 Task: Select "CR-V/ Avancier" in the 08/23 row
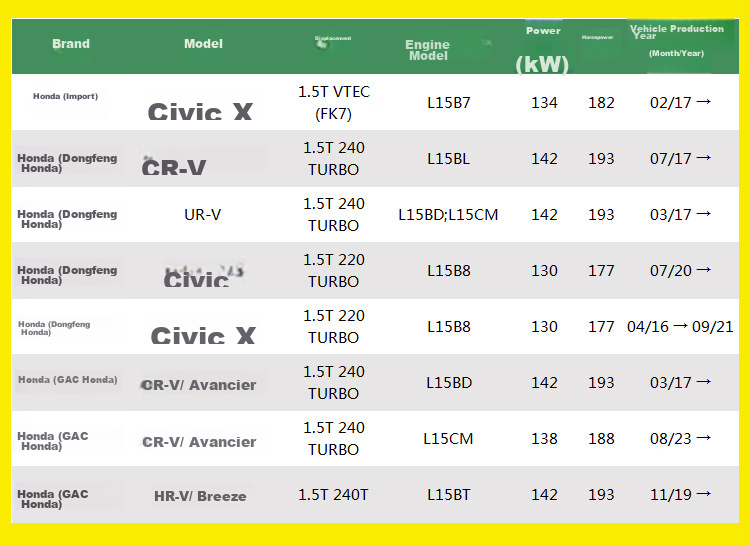pos(199,442)
